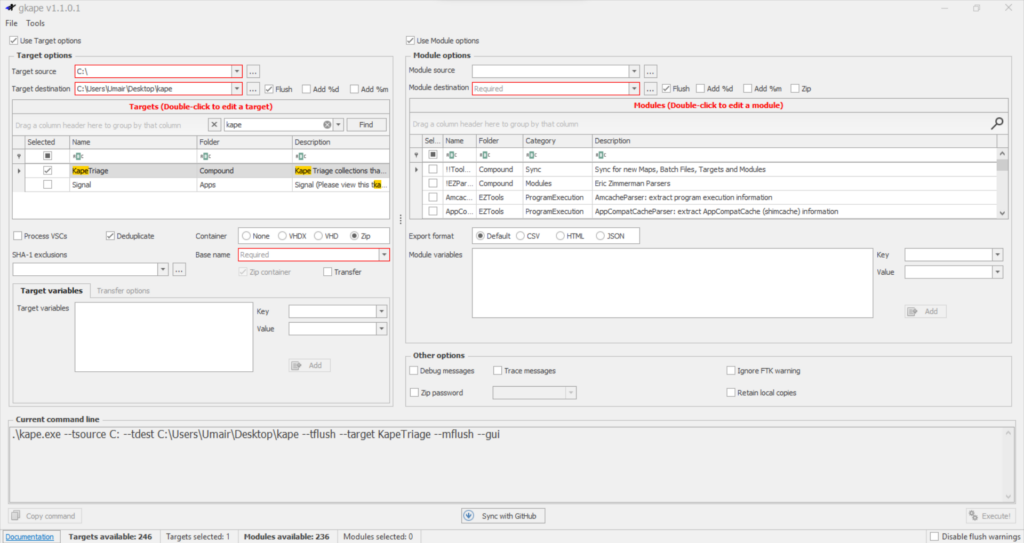Enable Zip password option
This screenshot has width=1024, height=543.
414,393
